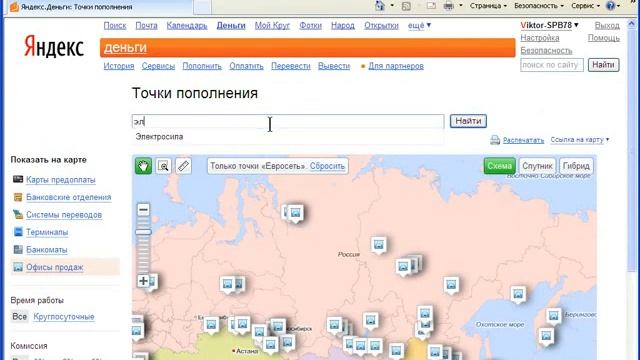Click the Банкоматы sidebar icon
This screenshot has width=640, height=360.
(18, 249)
